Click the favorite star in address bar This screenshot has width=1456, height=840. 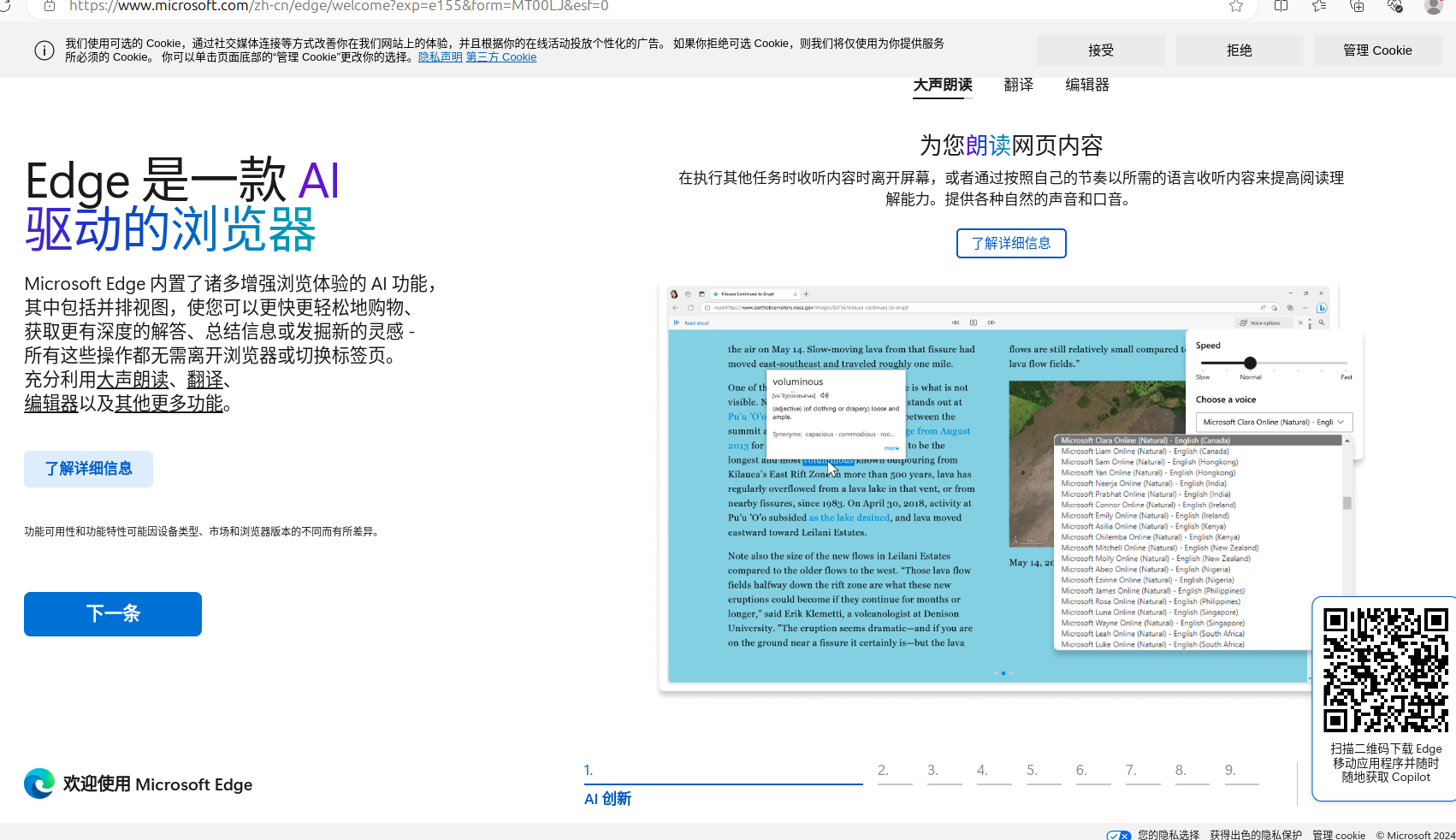click(x=1235, y=6)
